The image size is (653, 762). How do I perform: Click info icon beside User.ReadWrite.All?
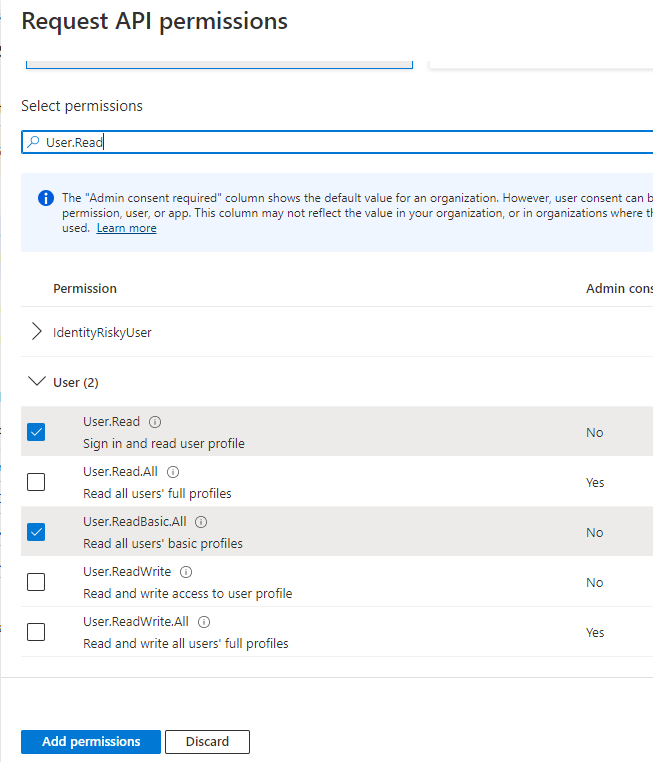tap(203, 622)
